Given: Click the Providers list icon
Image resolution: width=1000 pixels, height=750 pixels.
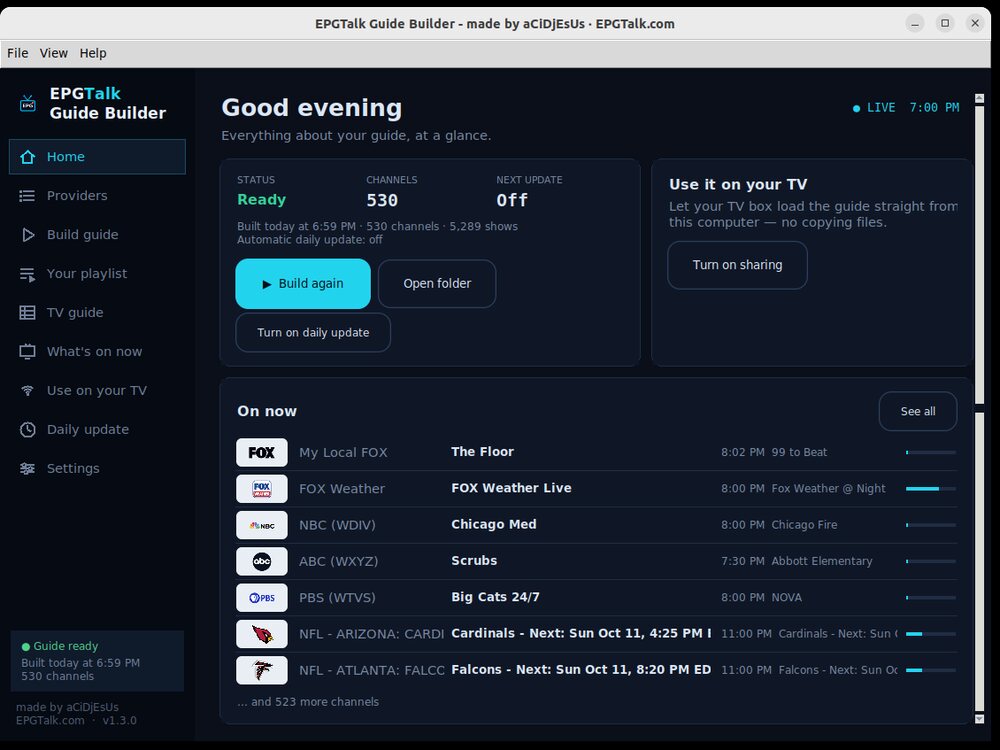Looking at the screenshot, I should (x=27, y=196).
